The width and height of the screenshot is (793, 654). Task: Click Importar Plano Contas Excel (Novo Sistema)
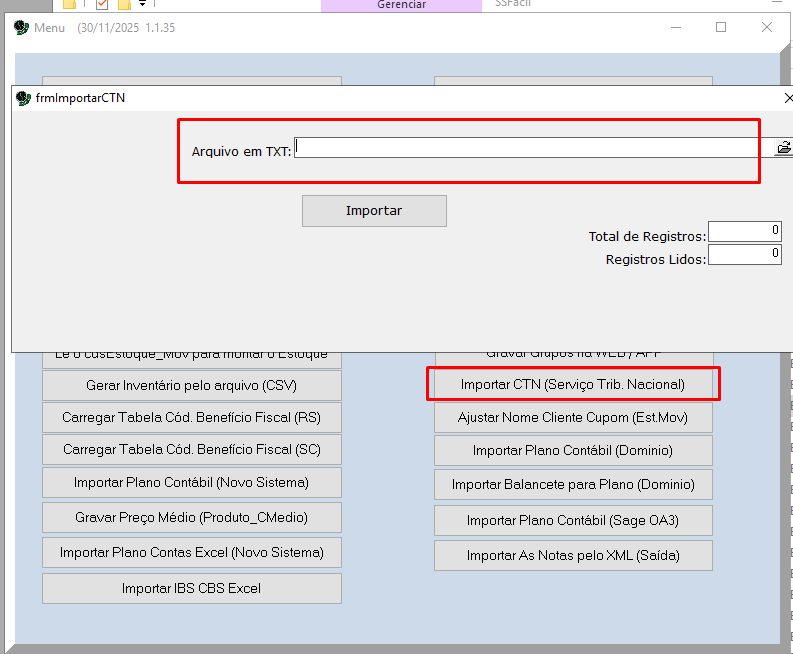coord(192,552)
